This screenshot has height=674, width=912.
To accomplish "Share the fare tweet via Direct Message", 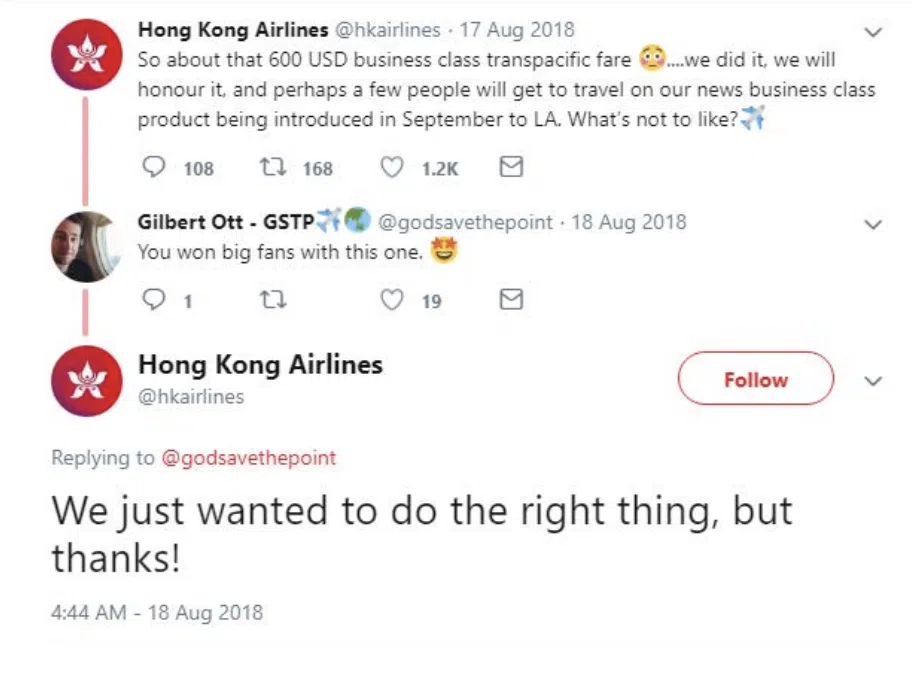I will point(510,167).
